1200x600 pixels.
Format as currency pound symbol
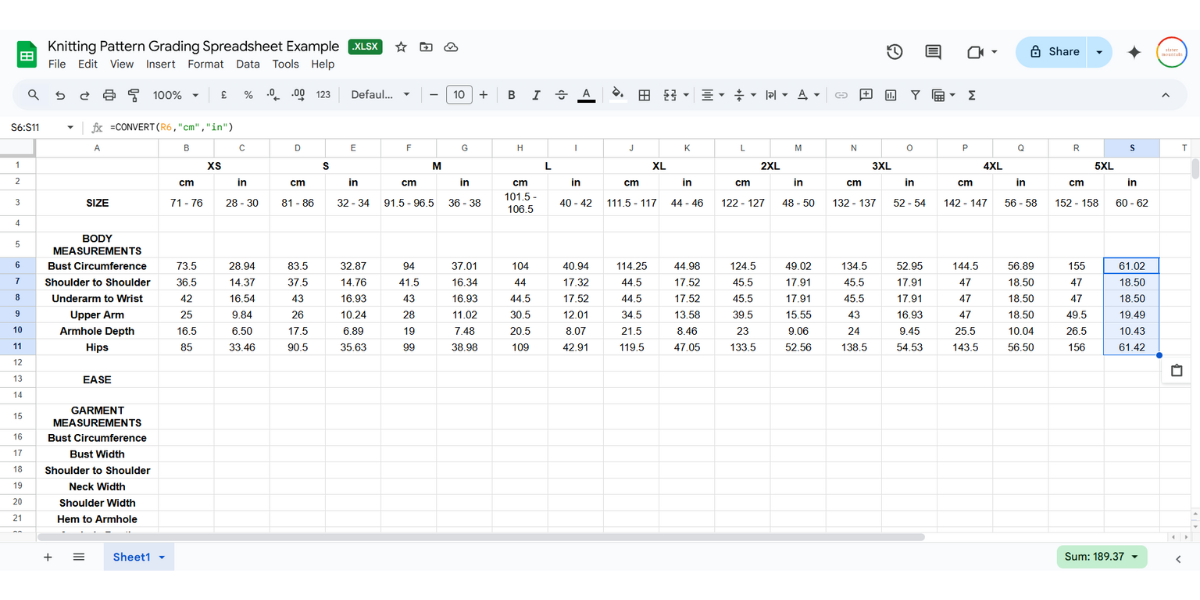[223, 95]
